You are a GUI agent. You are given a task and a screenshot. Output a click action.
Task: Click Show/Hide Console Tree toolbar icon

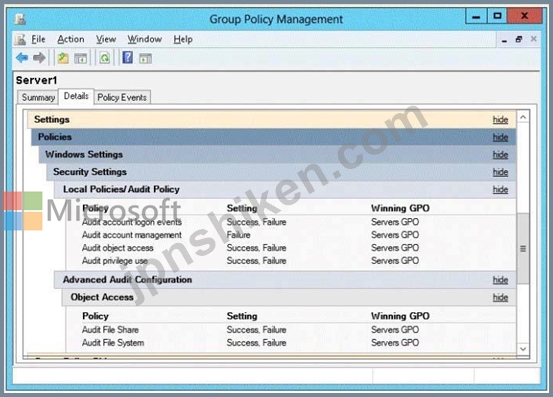(80, 58)
